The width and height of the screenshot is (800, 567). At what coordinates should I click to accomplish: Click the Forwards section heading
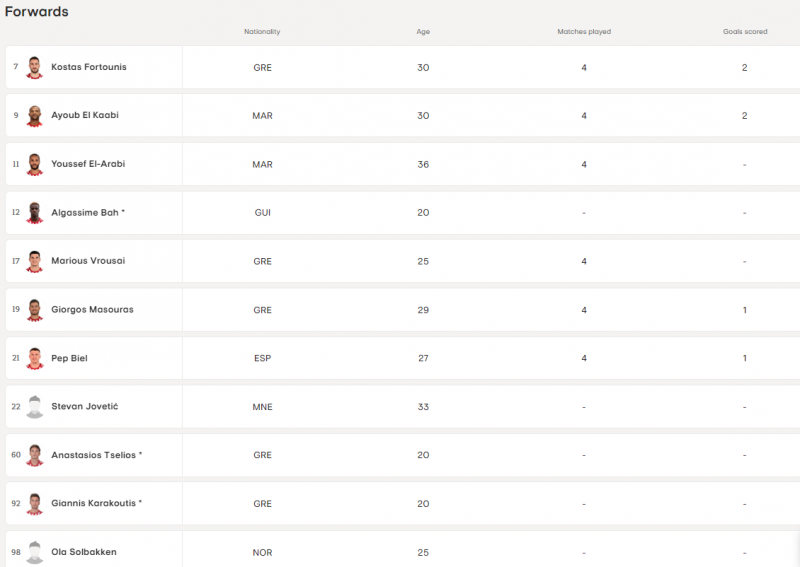tap(37, 12)
